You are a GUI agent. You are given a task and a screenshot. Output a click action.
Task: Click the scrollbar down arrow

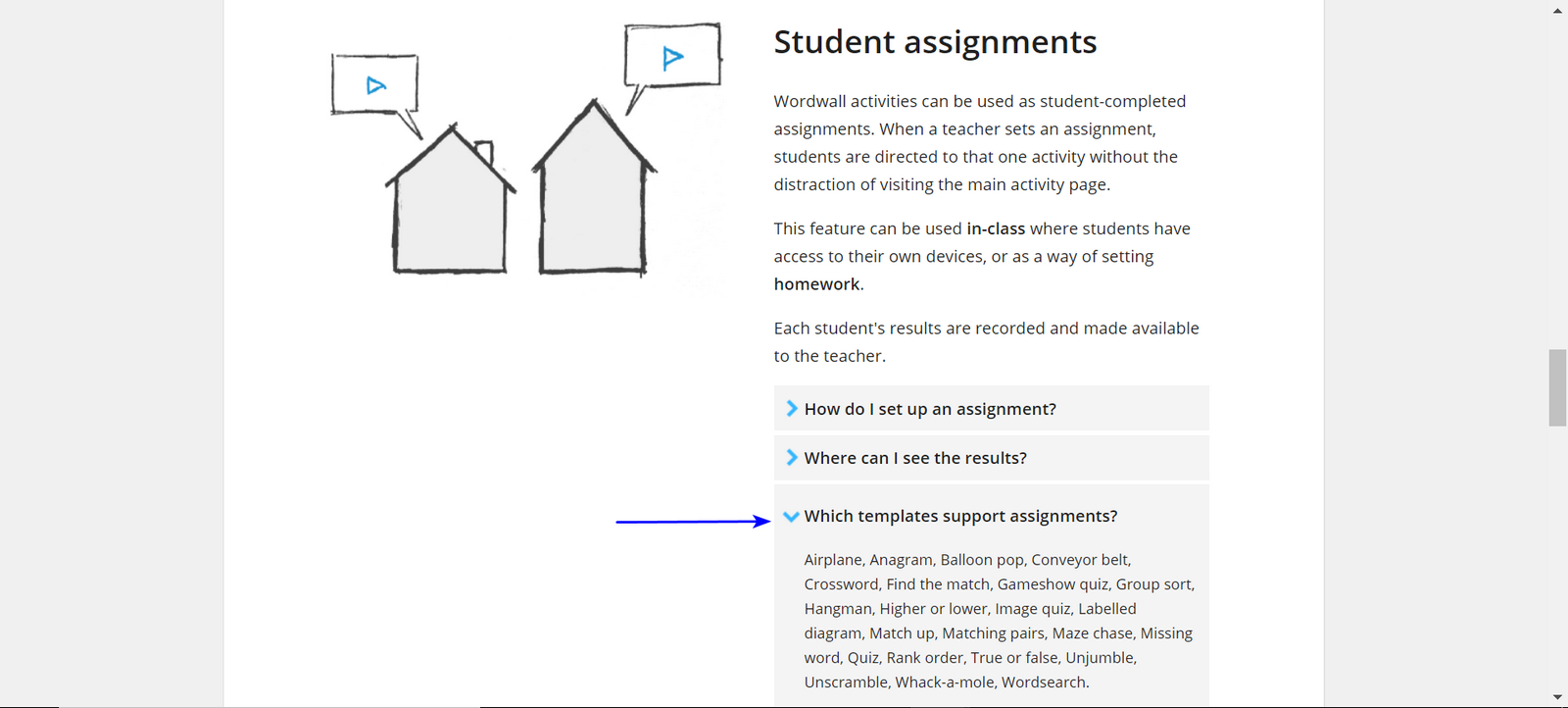(1557, 697)
